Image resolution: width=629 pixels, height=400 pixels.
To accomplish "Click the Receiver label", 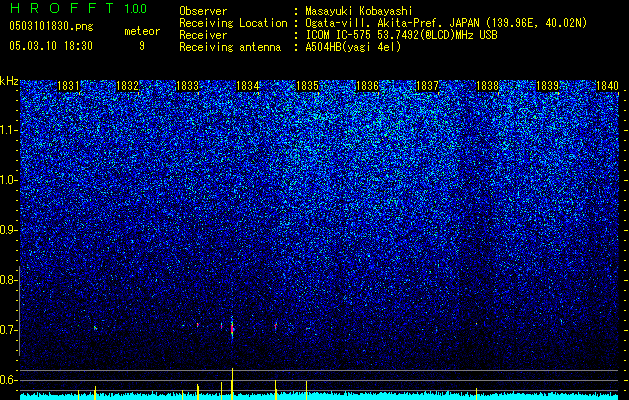I will pos(203,35).
